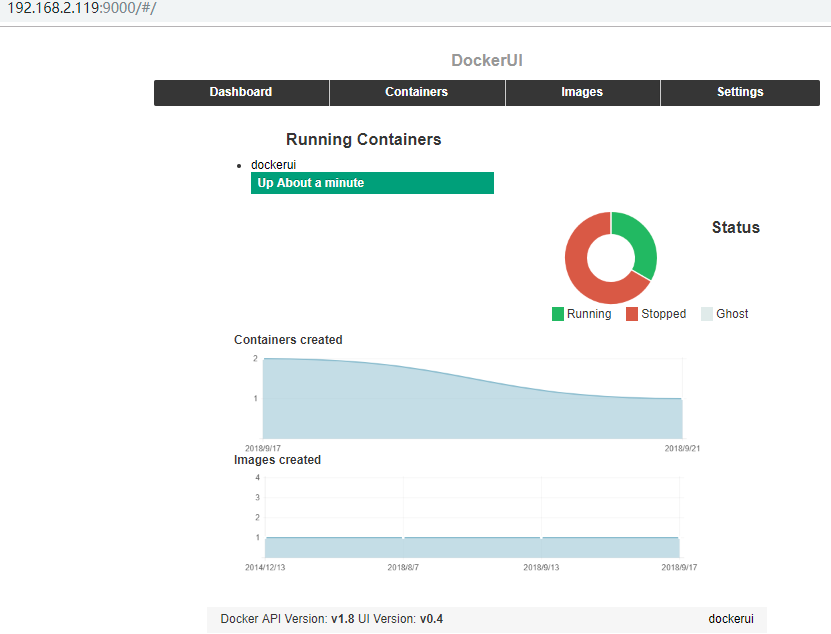This screenshot has height=634, width=831.
Task: Click the 2018/9/21 date label on containers chart
Action: (x=682, y=448)
